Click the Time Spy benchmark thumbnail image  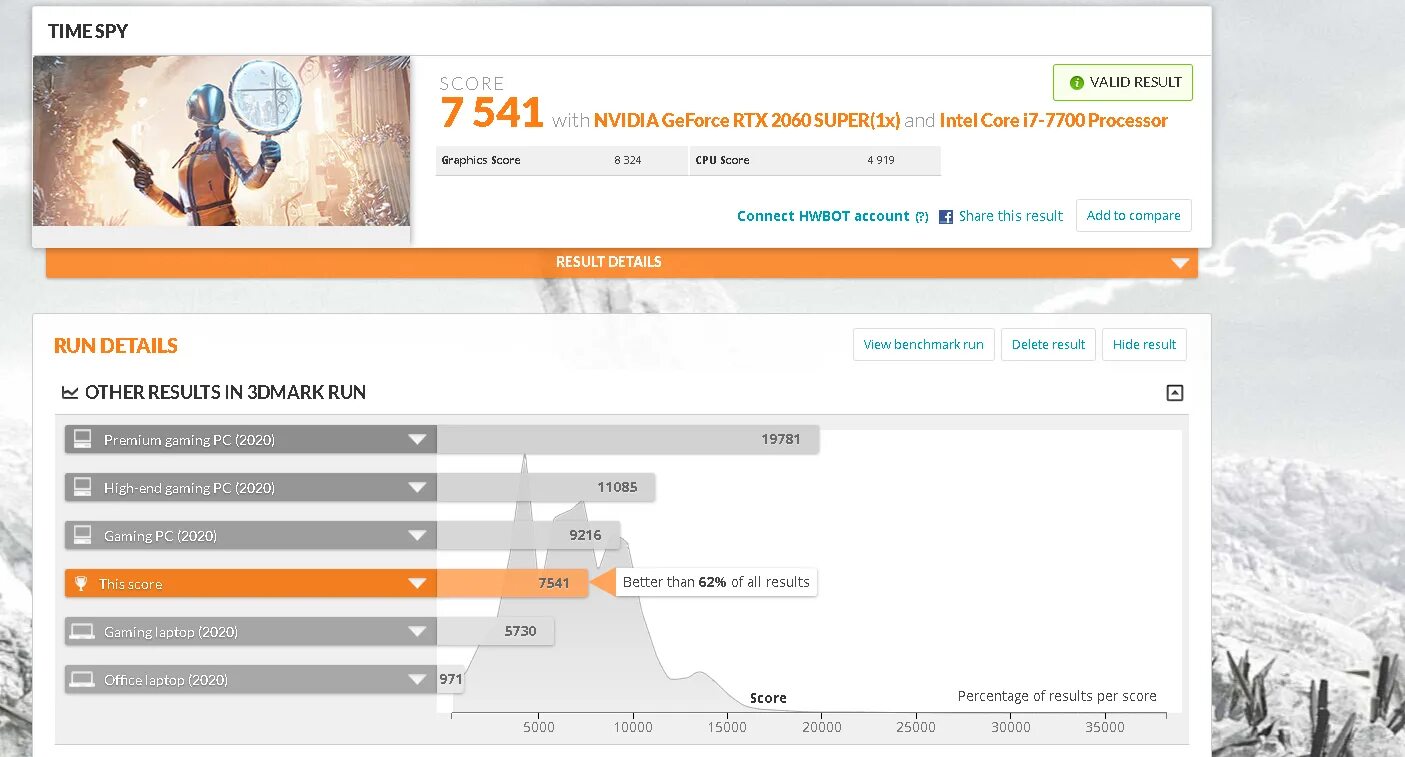pyautogui.click(x=221, y=141)
